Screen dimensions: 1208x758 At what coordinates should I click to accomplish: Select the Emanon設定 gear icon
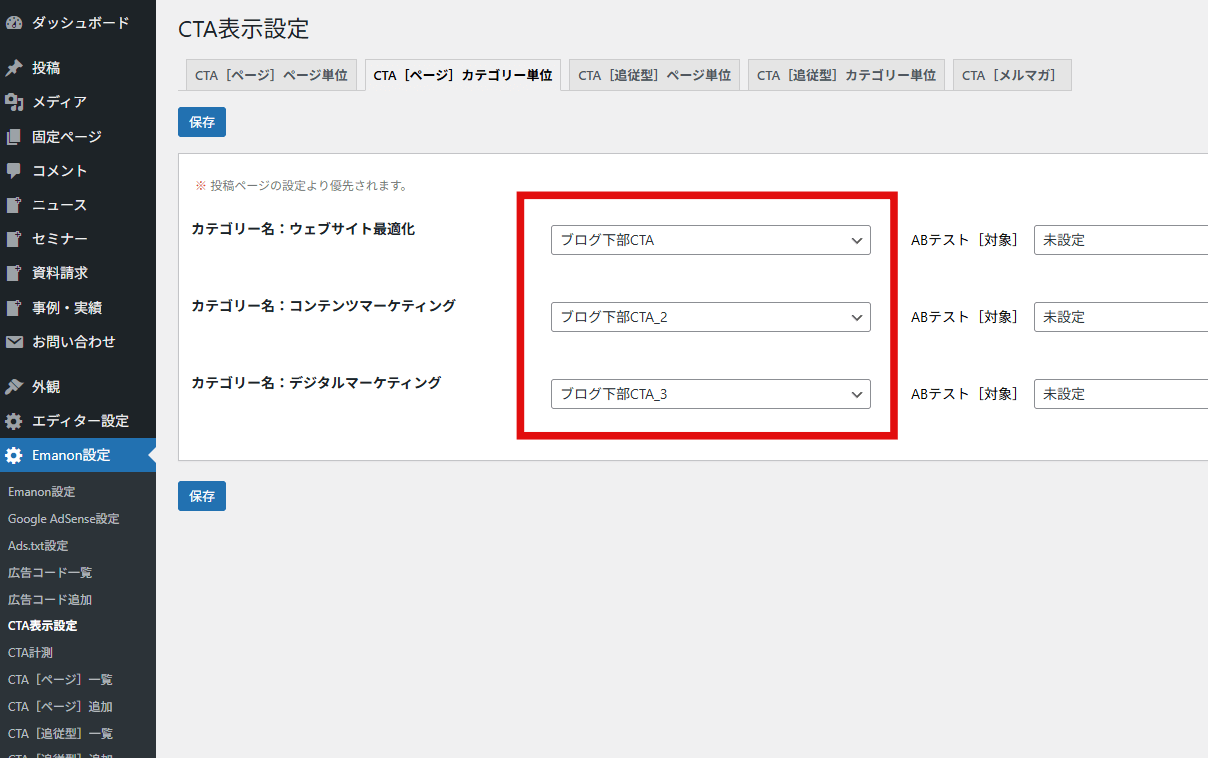click(x=14, y=454)
